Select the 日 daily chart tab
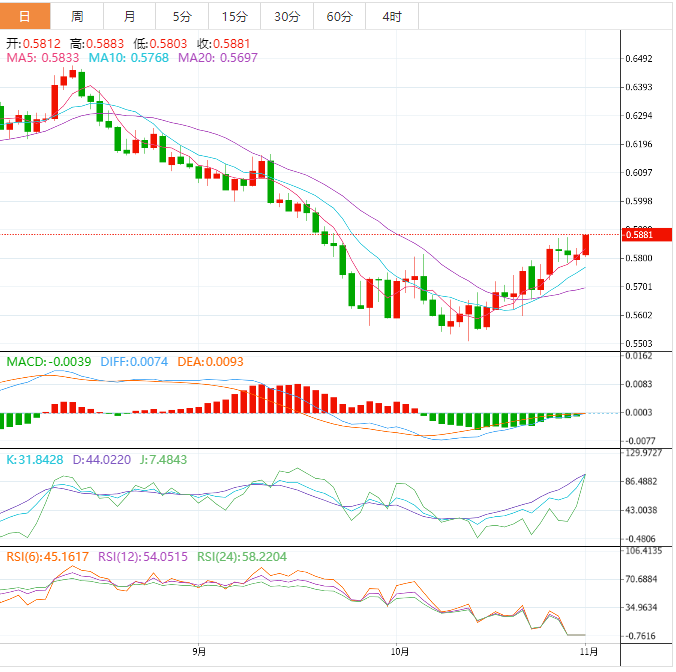 (25, 16)
